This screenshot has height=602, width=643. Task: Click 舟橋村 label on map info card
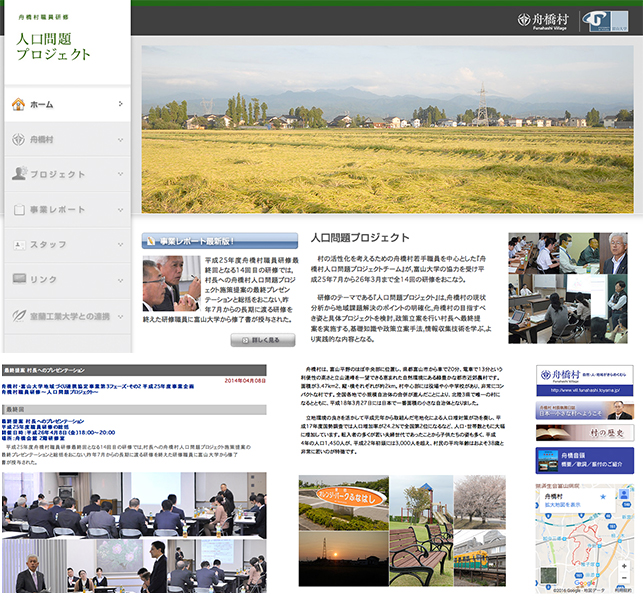(x=553, y=496)
